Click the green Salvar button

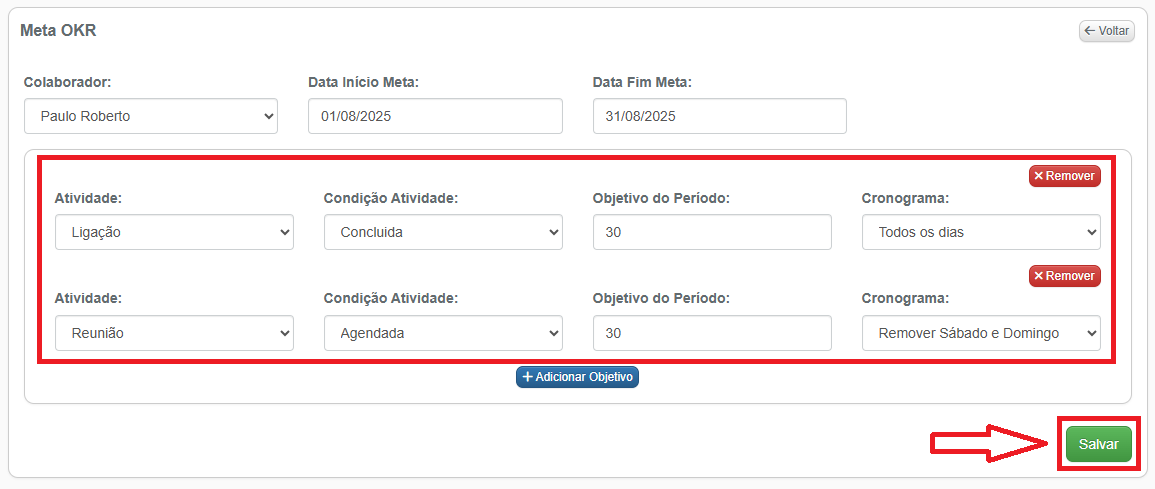tap(1098, 444)
